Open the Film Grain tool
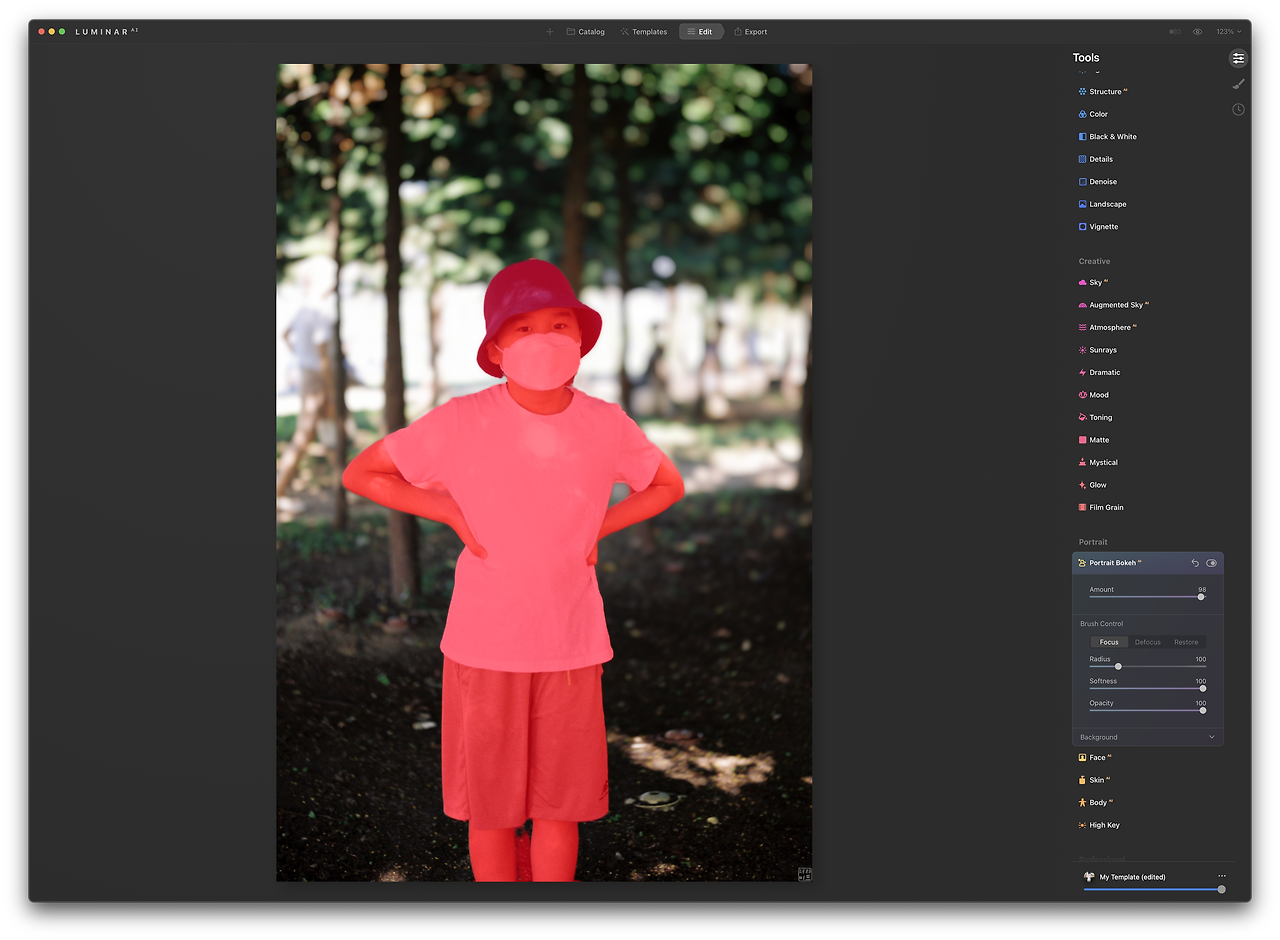This screenshot has width=1280, height=940. pos(1101,508)
